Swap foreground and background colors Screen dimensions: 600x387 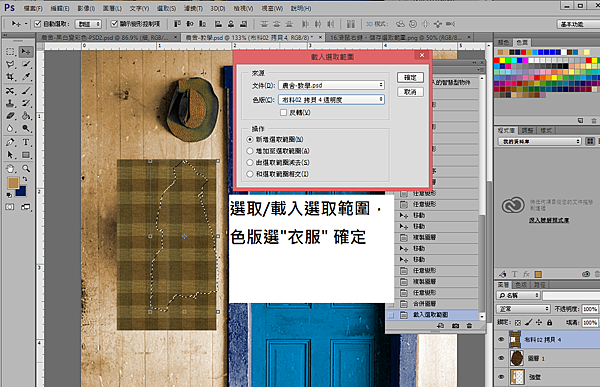pyautogui.click(x=25, y=179)
